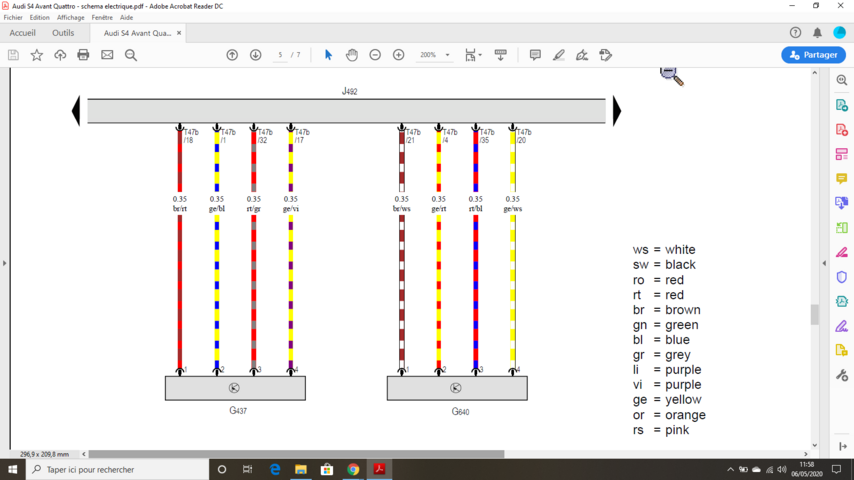Upload the file to the cloud
This screenshot has width=854, height=480.
pos(60,55)
